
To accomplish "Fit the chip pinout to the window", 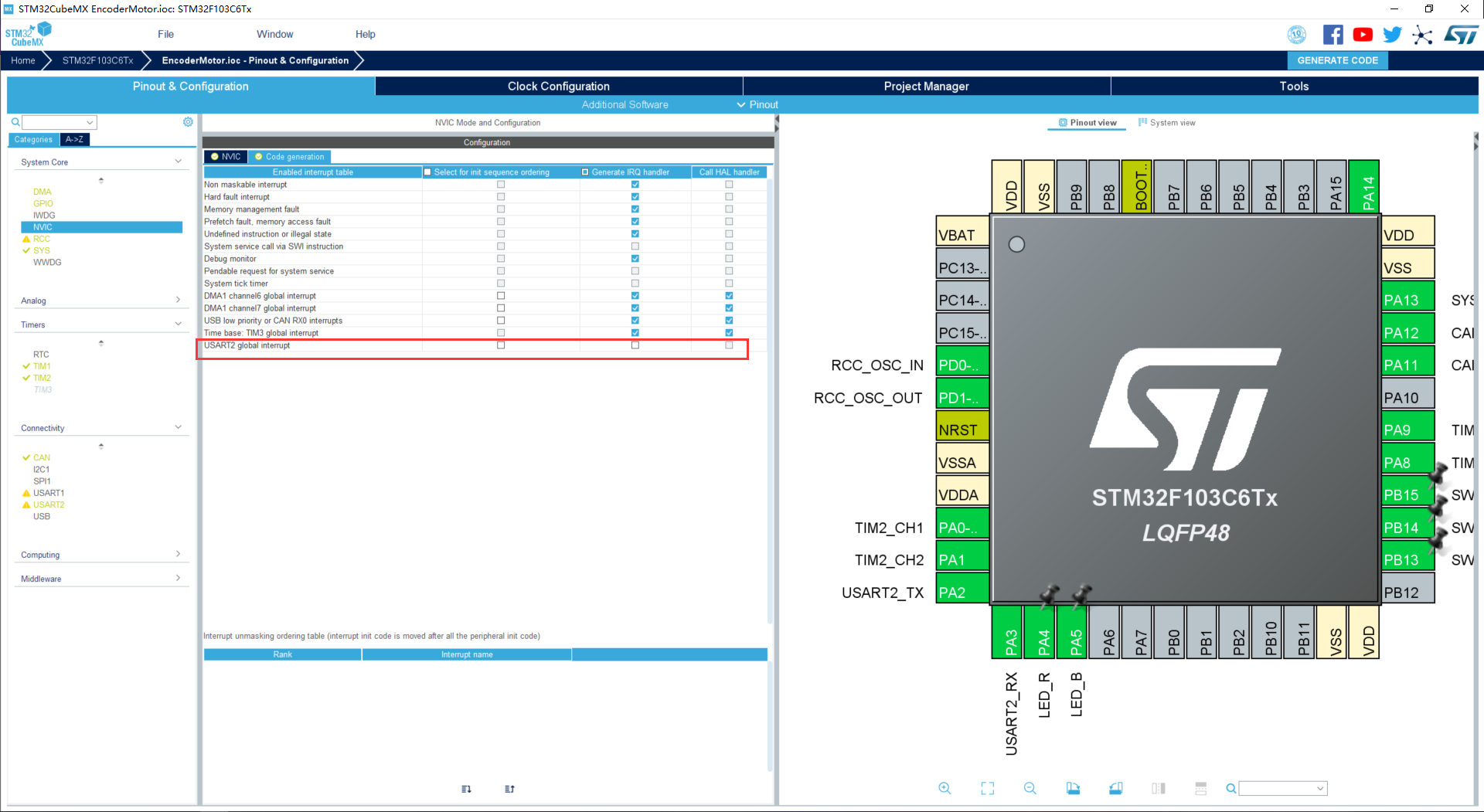I will [988, 788].
